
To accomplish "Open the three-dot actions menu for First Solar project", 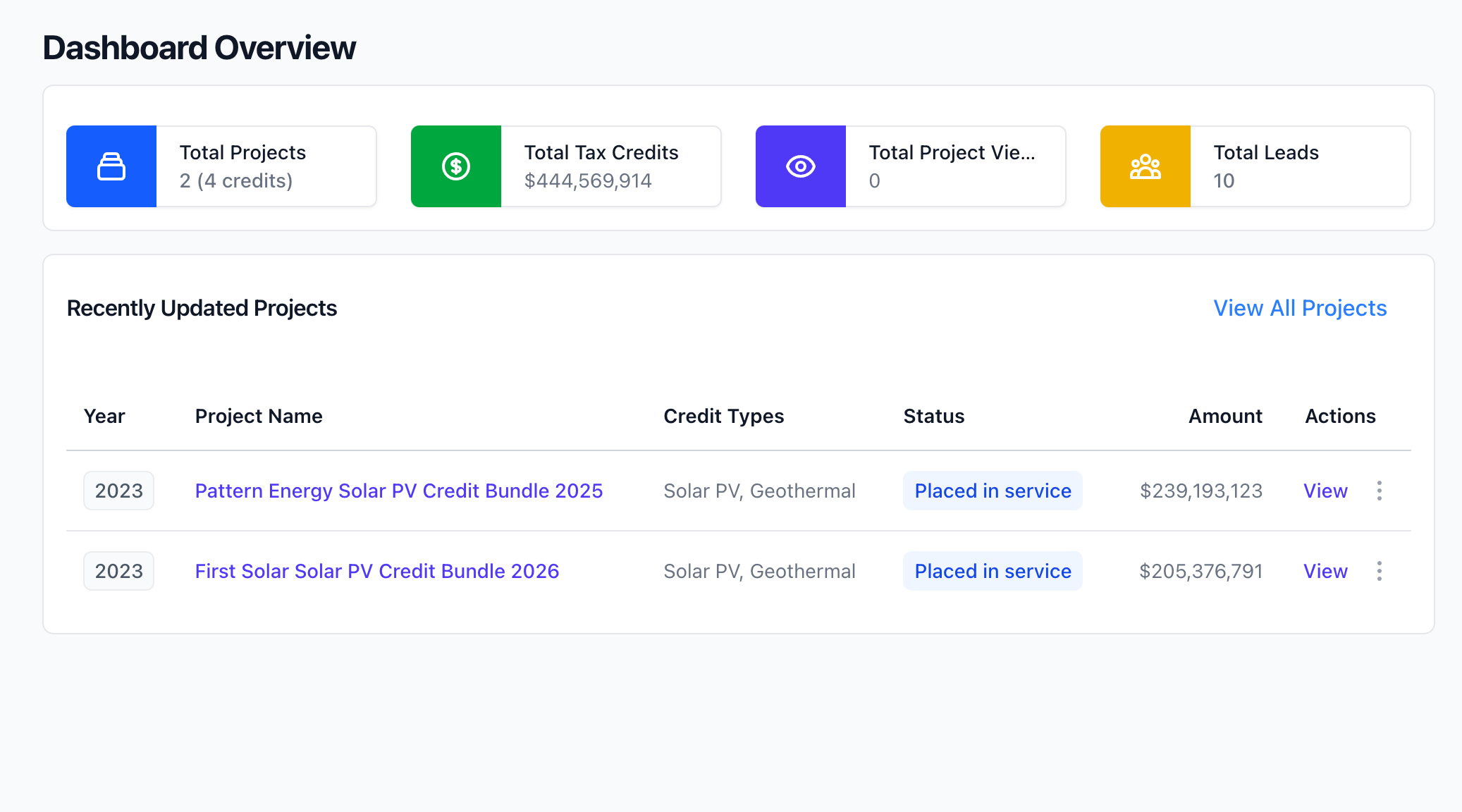I will click(x=1379, y=571).
